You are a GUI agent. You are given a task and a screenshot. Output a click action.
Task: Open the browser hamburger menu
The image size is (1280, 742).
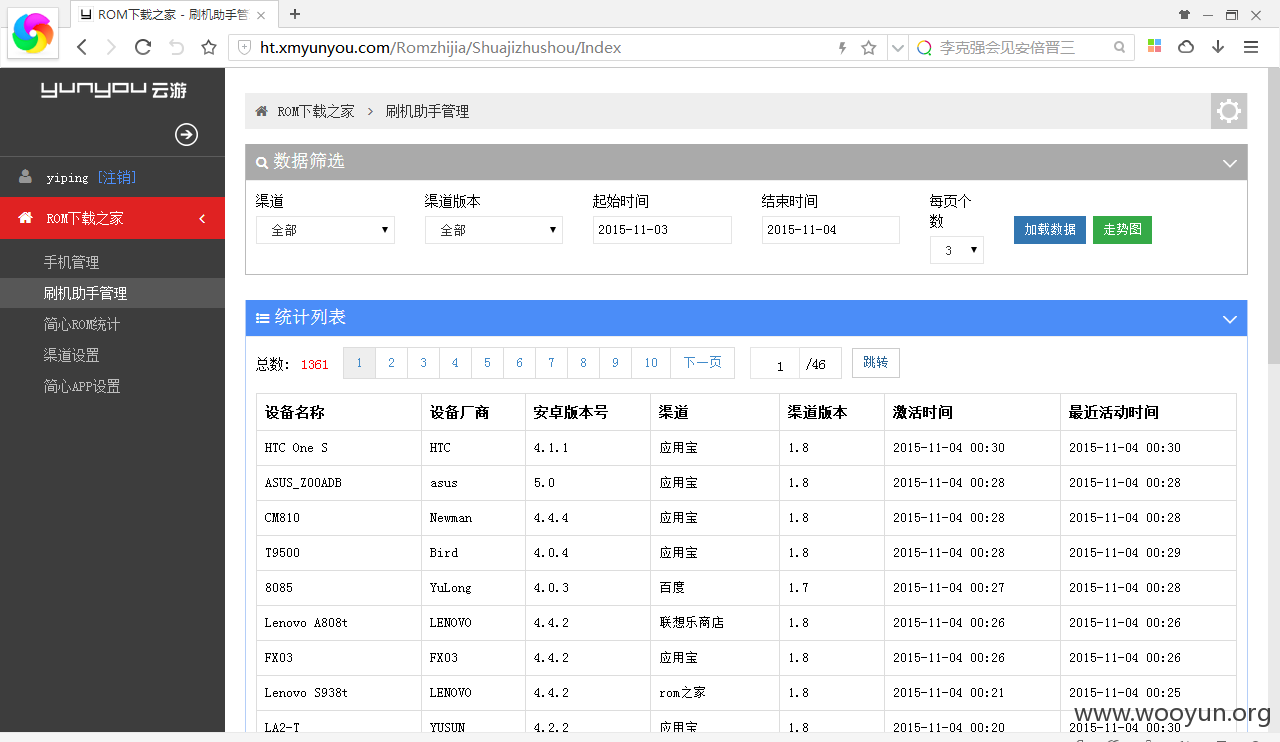1251,47
